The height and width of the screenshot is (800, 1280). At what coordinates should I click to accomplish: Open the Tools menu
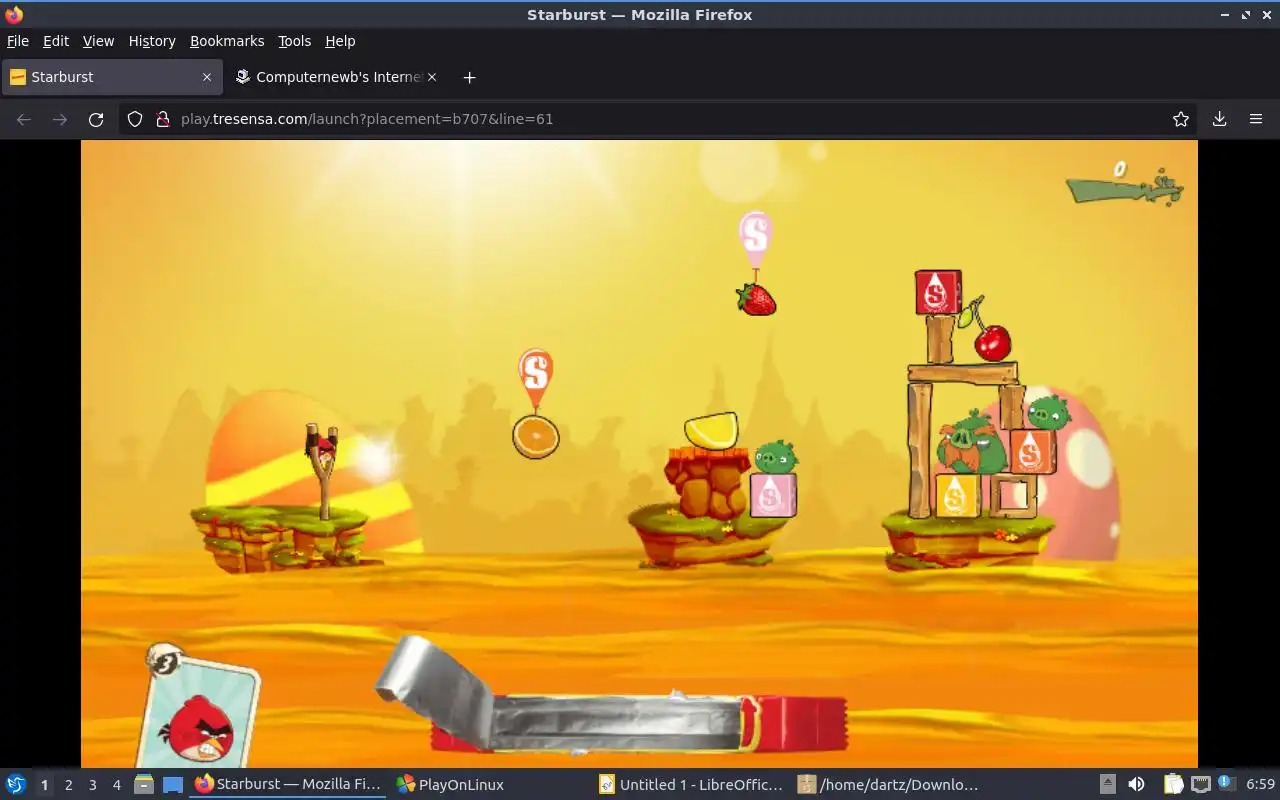(x=295, y=41)
